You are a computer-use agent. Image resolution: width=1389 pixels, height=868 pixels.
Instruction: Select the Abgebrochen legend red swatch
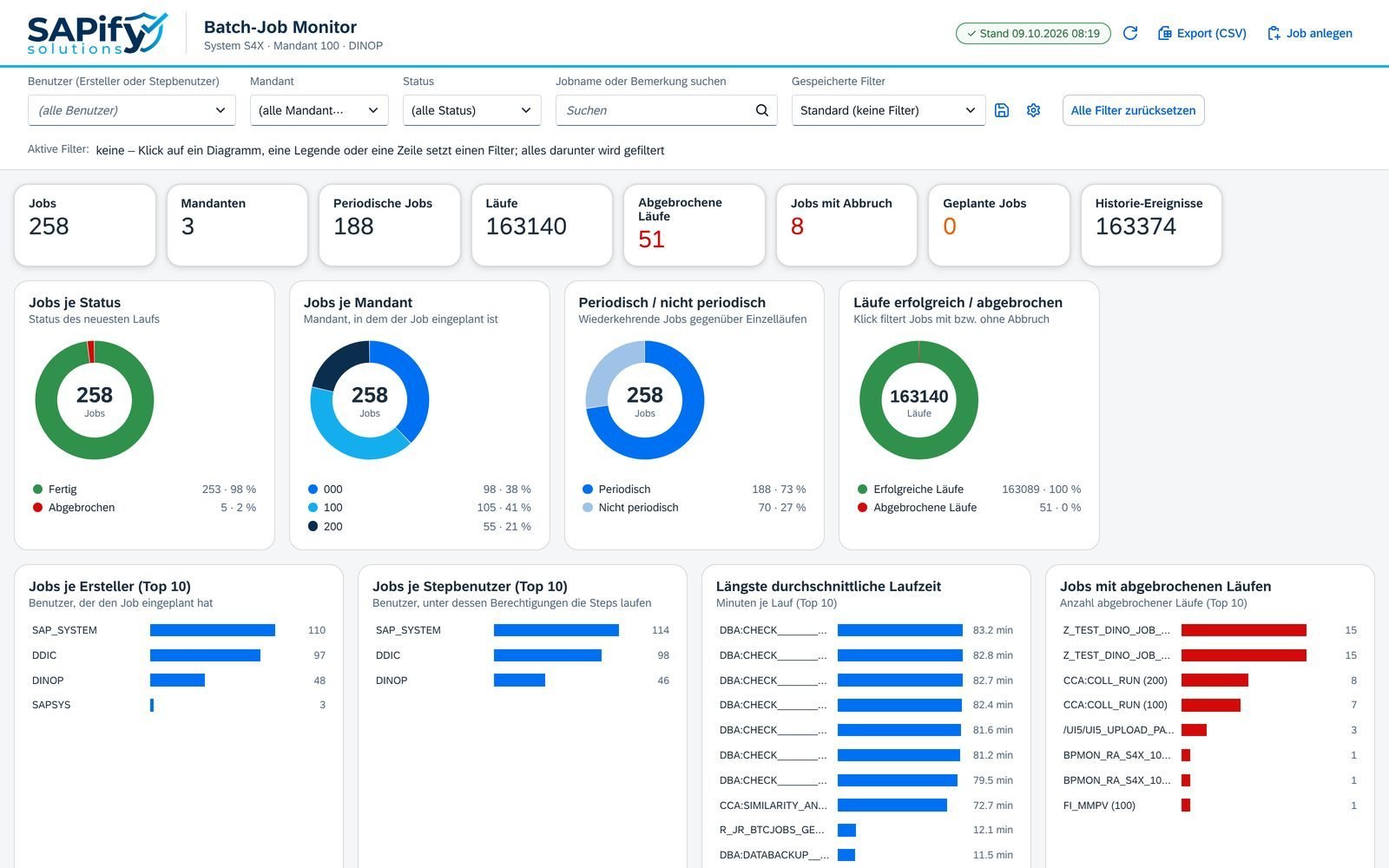pos(37,508)
